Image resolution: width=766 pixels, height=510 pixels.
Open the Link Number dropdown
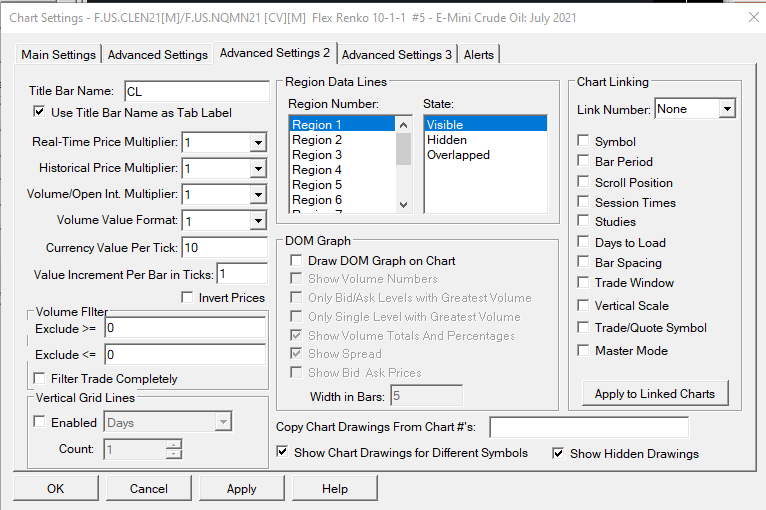727,109
